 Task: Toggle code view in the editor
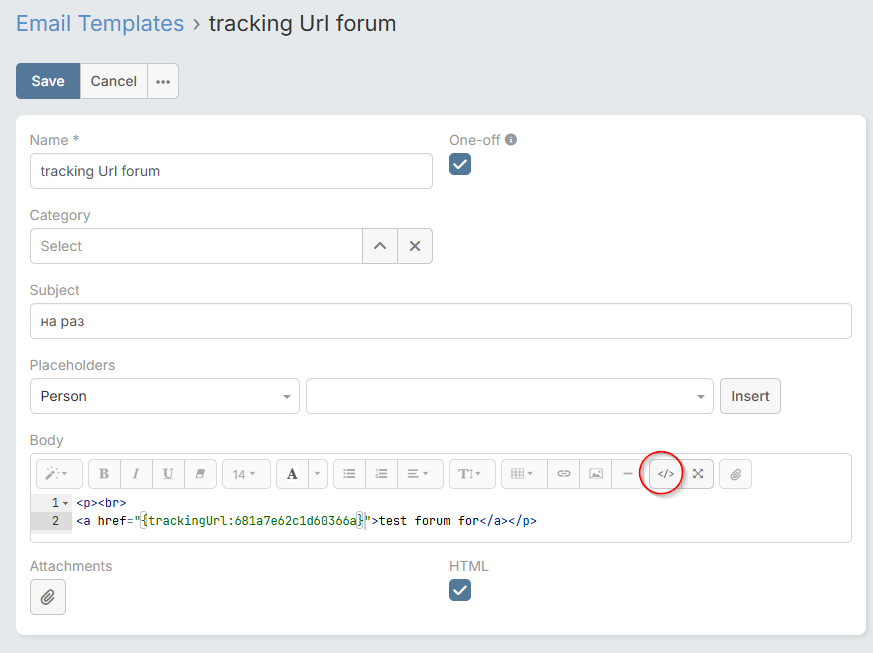pyautogui.click(x=666, y=474)
